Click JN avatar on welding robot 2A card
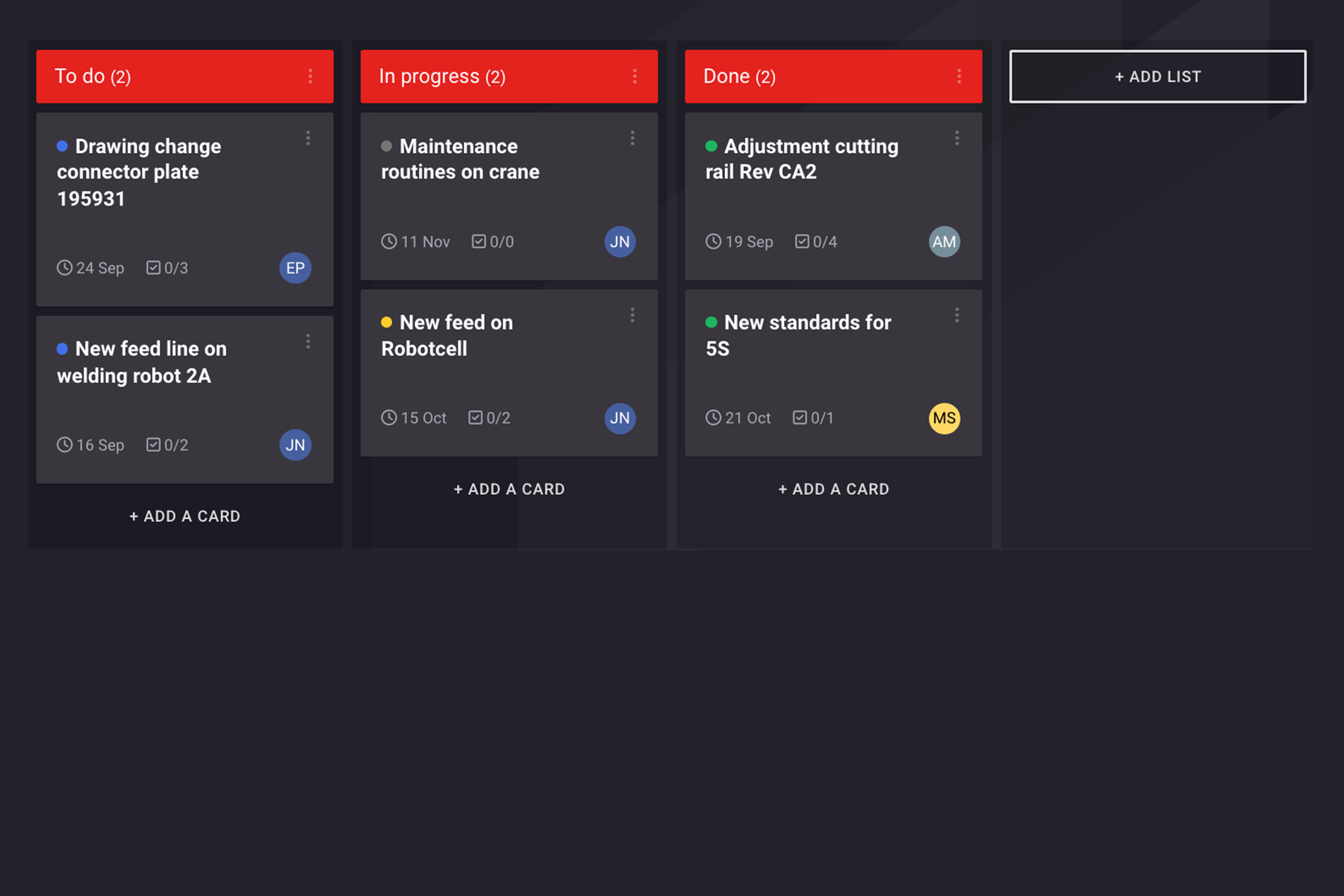 (x=296, y=445)
